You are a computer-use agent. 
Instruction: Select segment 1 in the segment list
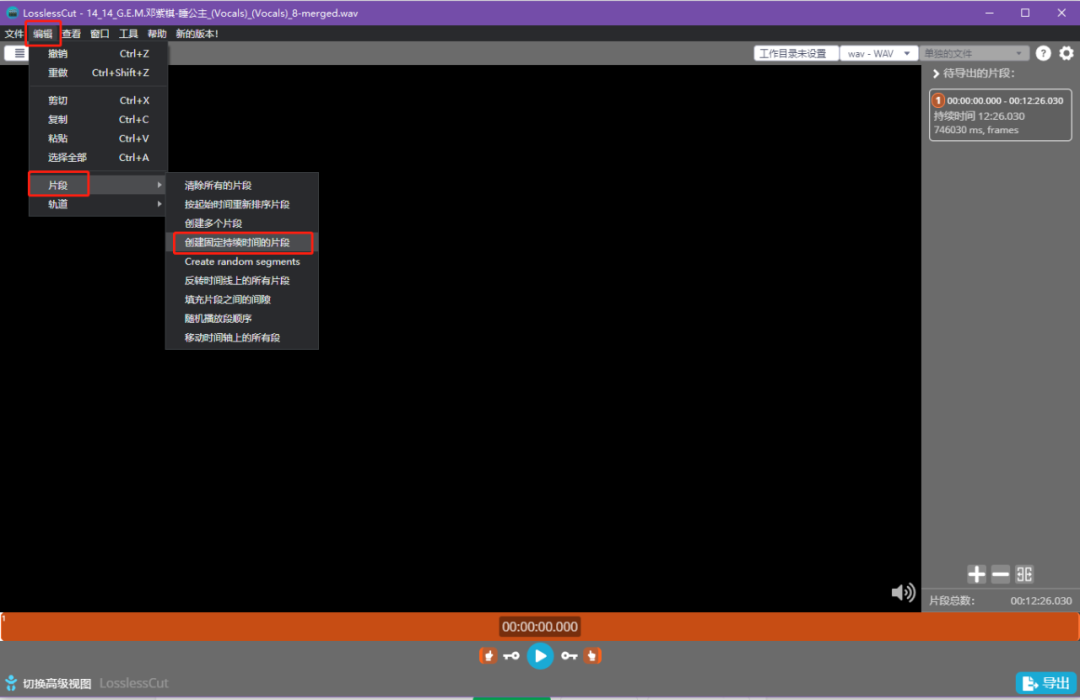(1000, 115)
